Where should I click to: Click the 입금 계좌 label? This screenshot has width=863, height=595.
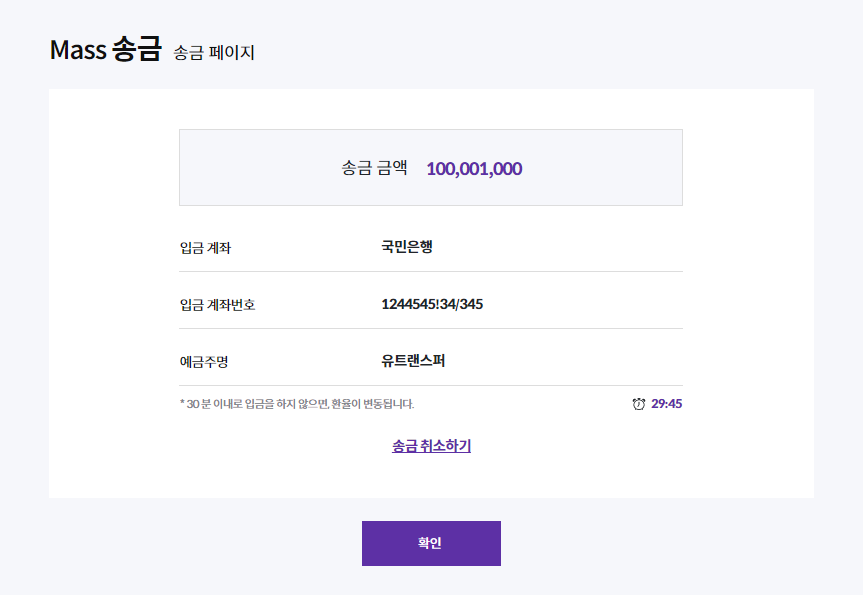coord(205,248)
